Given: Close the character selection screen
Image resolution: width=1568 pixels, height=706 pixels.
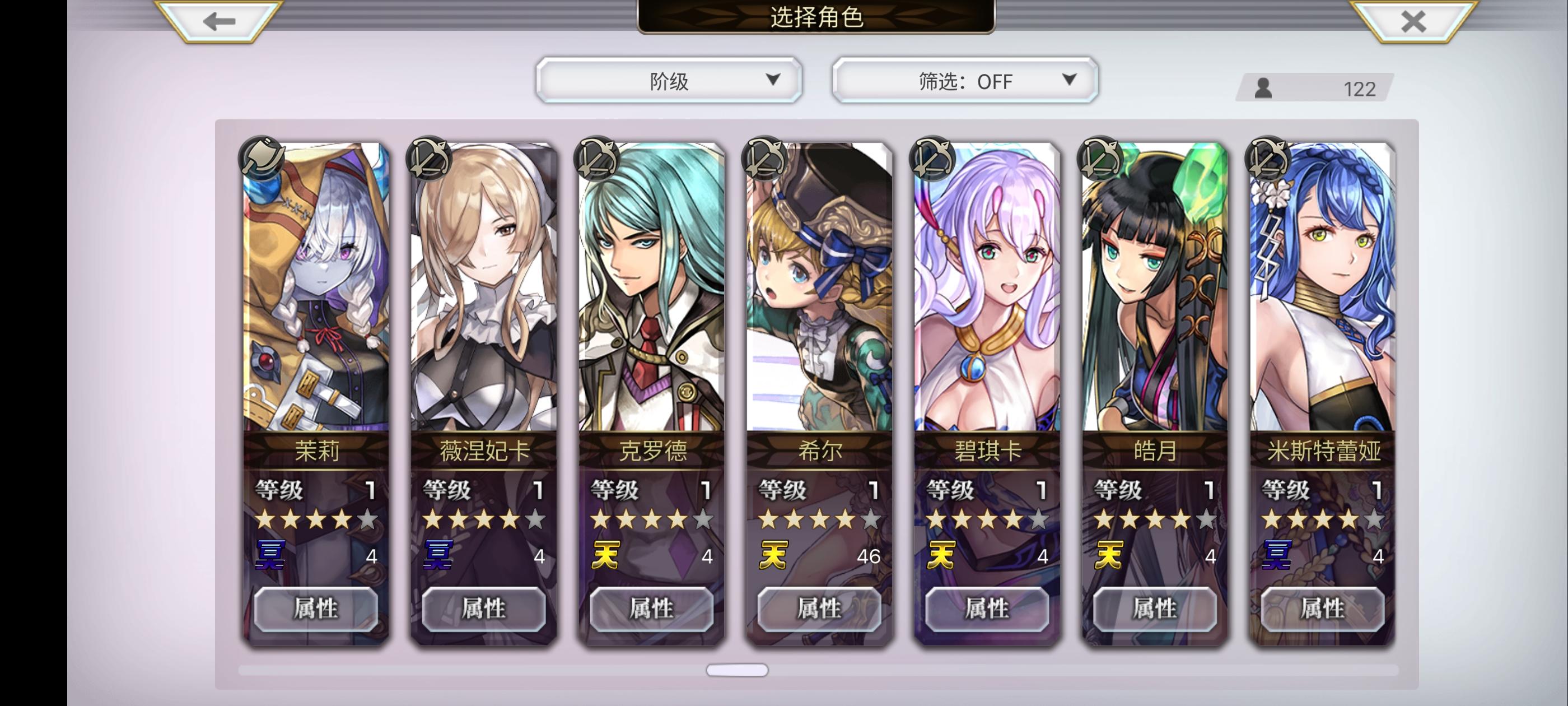Looking at the screenshot, I should pyautogui.click(x=1413, y=21).
